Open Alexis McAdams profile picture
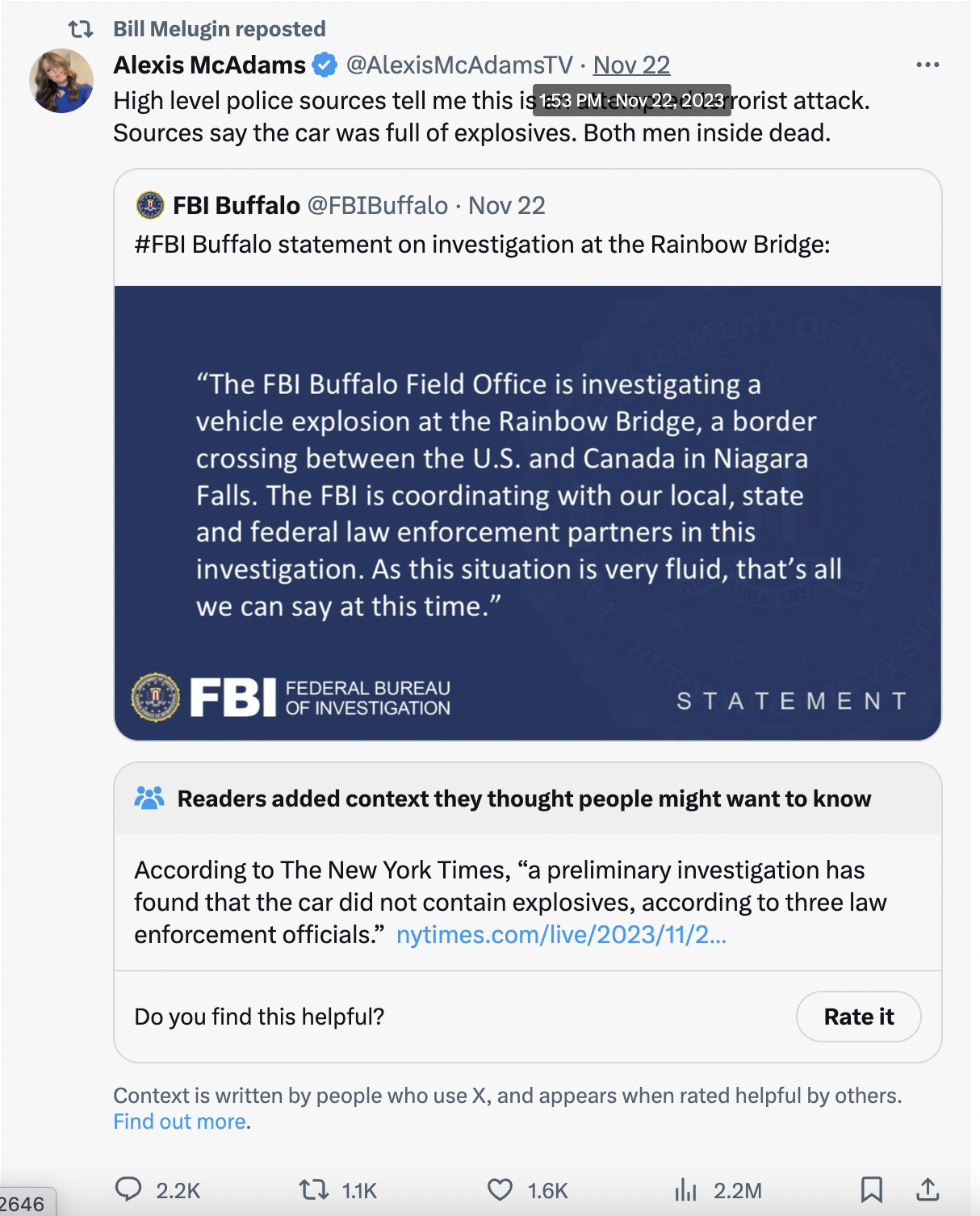 (61, 81)
